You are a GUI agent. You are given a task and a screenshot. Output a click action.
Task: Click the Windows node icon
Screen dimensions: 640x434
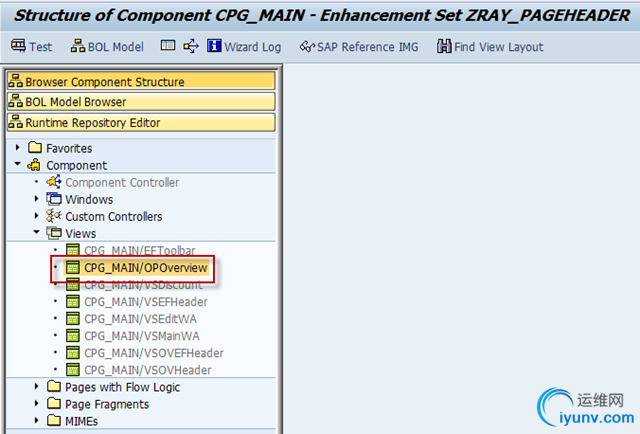[54, 199]
